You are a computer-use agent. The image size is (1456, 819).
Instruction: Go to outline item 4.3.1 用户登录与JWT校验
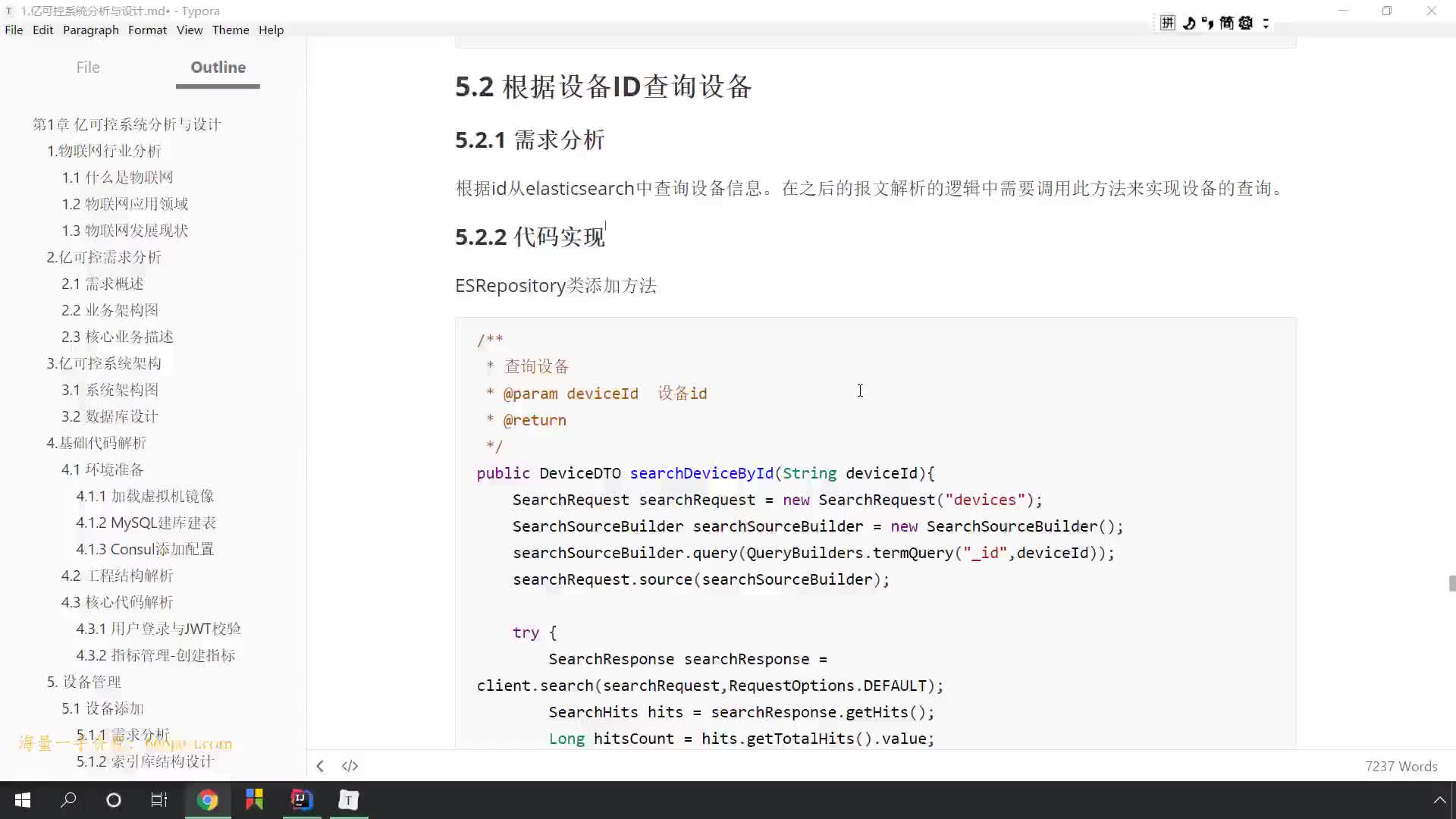[x=158, y=629]
